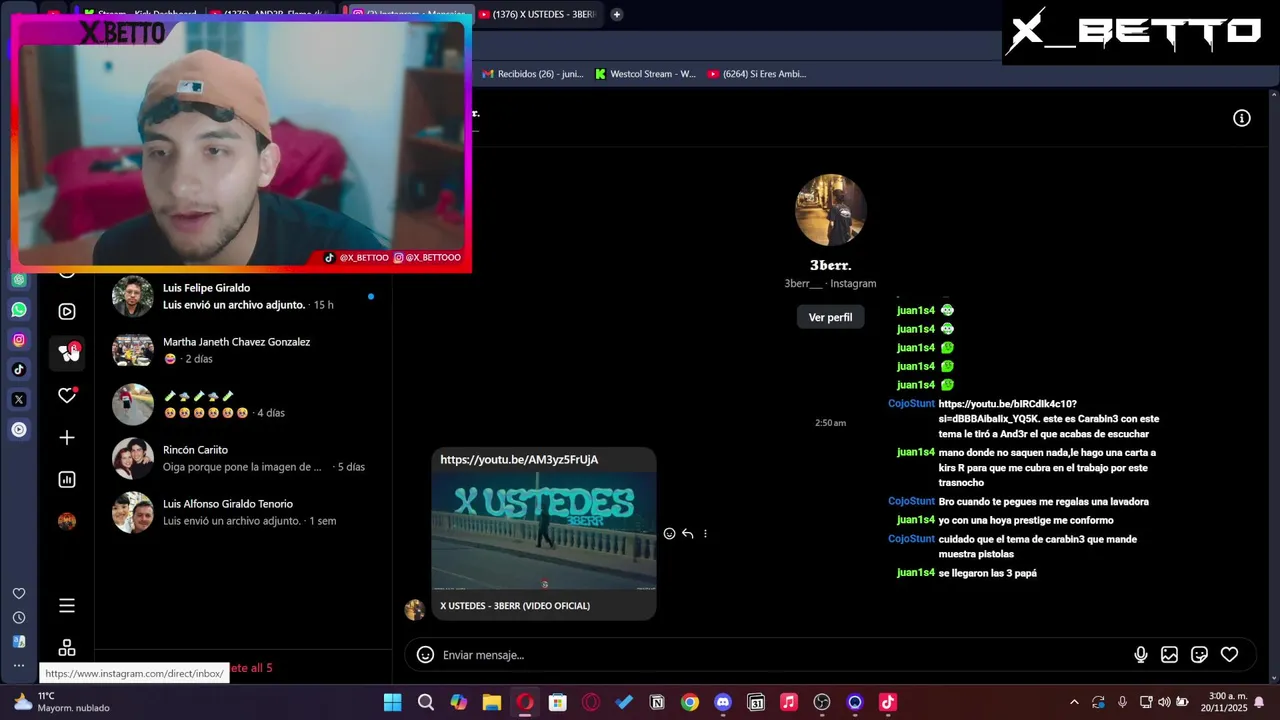Screen dimensions: 1280x720
Task: Open chat with Martha Janeth Chavez Gonzalez
Action: (243, 350)
